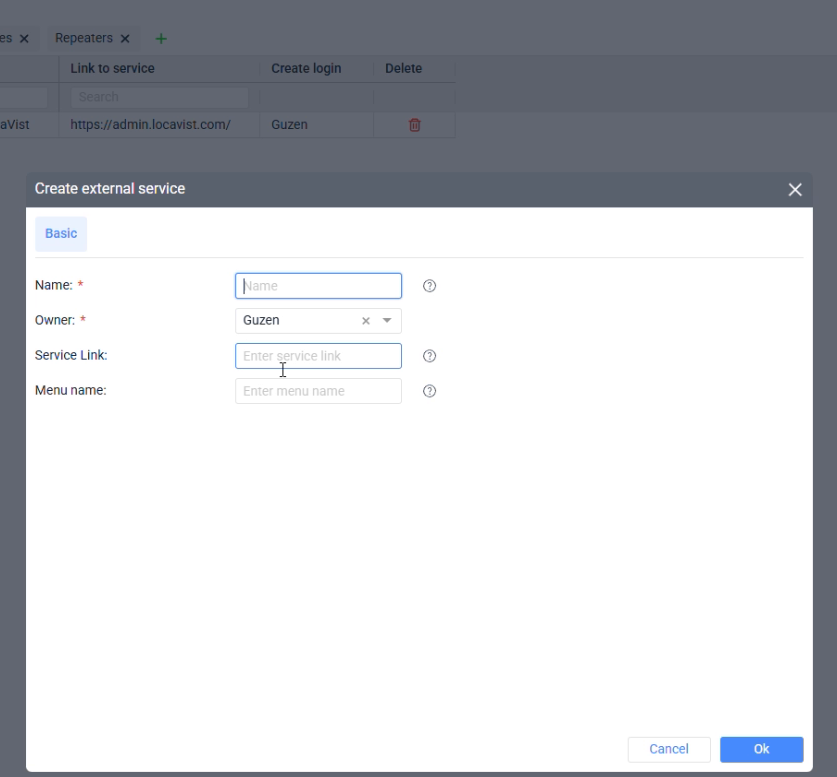837x777 pixels.
Task: Clear the Guzen owner selection
Action: click(x=366, y=321)
